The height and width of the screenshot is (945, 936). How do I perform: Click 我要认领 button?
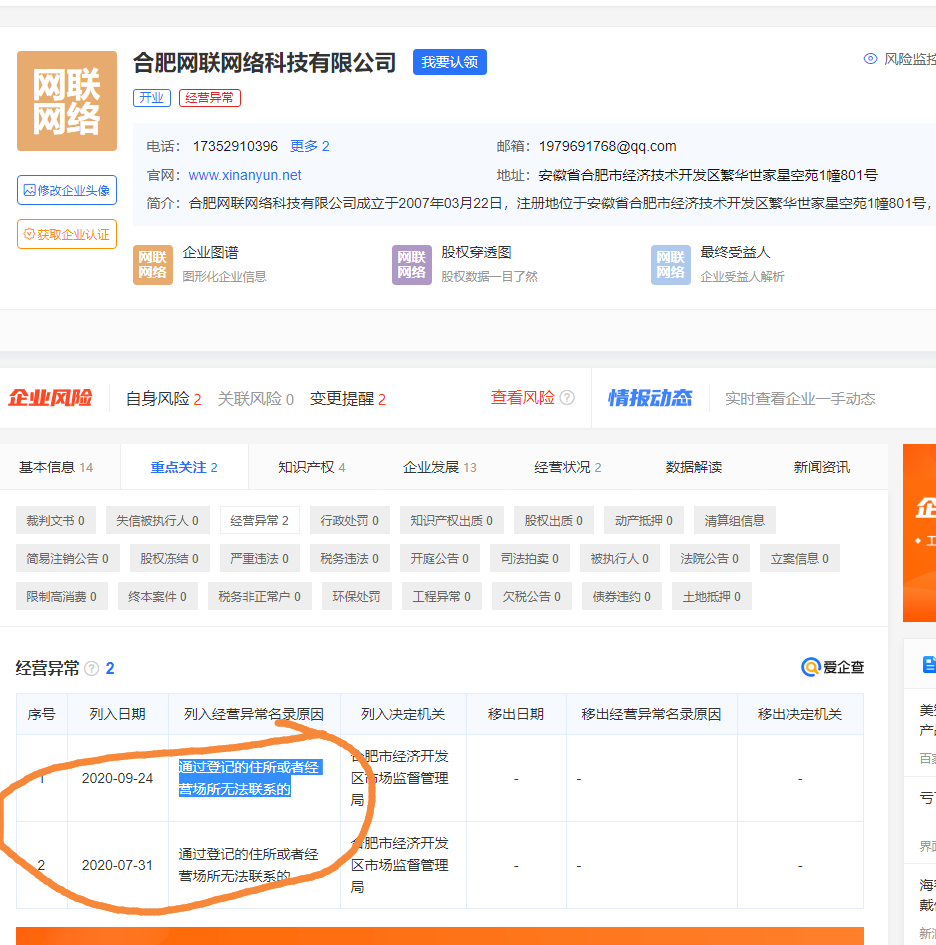(450, 62)
